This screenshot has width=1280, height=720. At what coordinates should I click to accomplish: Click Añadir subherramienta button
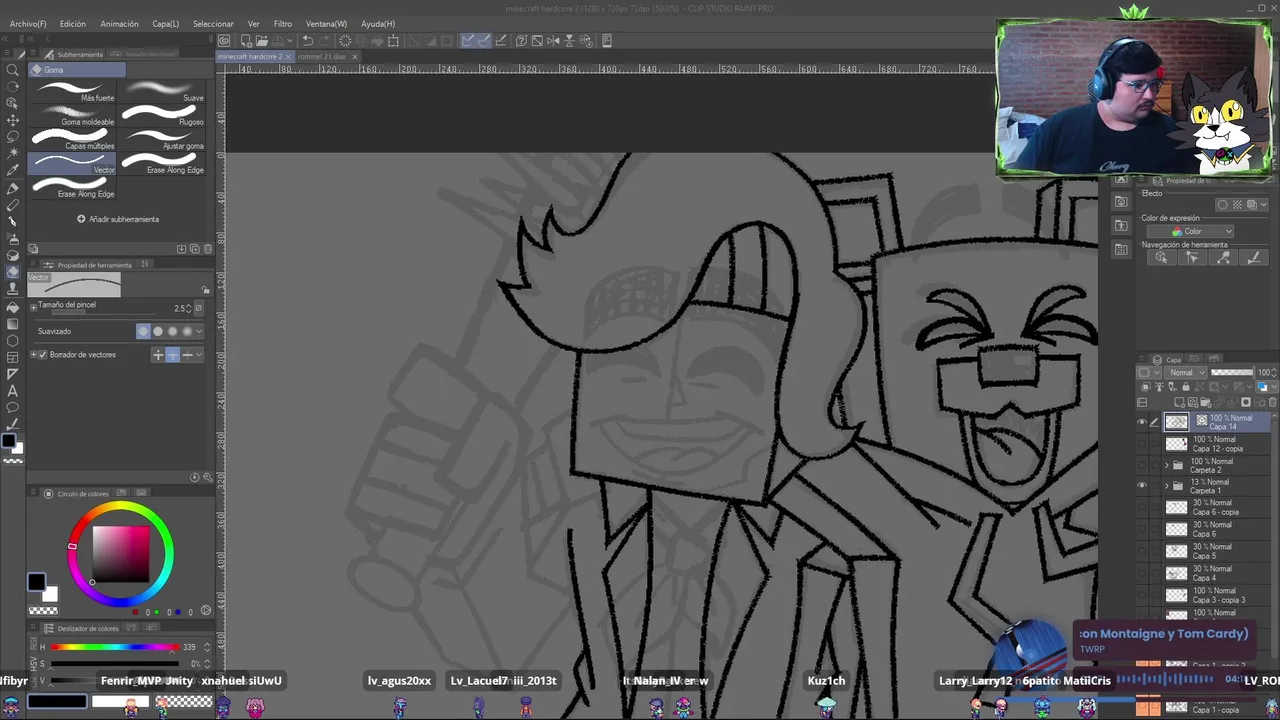118,219
